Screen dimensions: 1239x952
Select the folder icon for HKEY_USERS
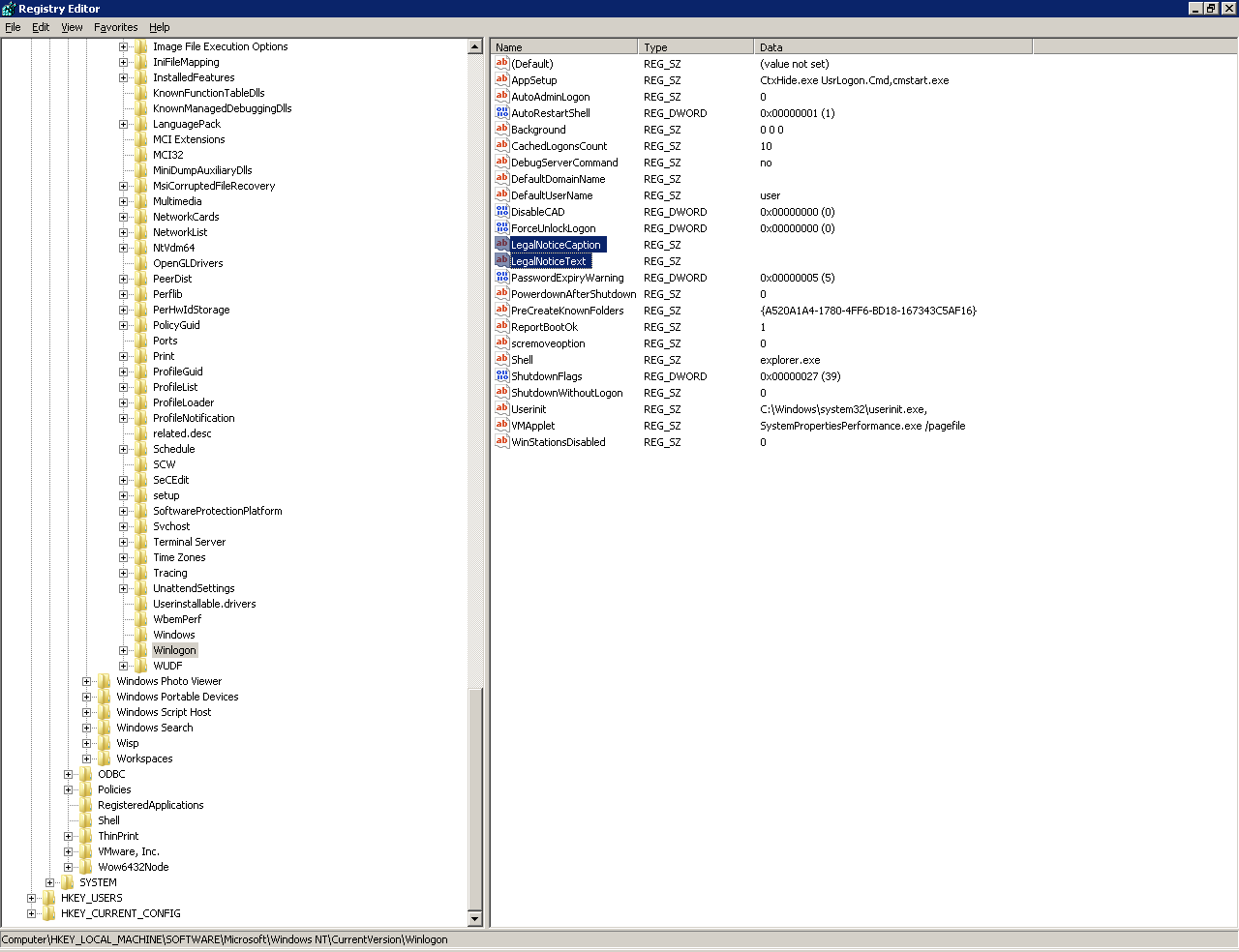[x=49, y=898]
